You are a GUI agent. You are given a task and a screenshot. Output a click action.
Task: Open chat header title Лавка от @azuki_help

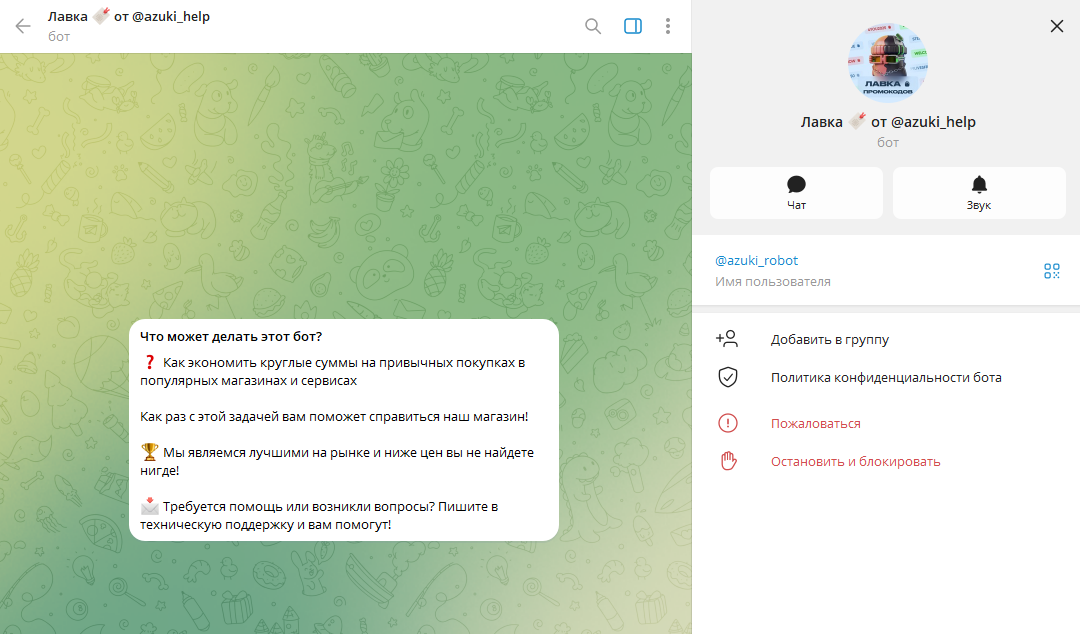point(129,17)
